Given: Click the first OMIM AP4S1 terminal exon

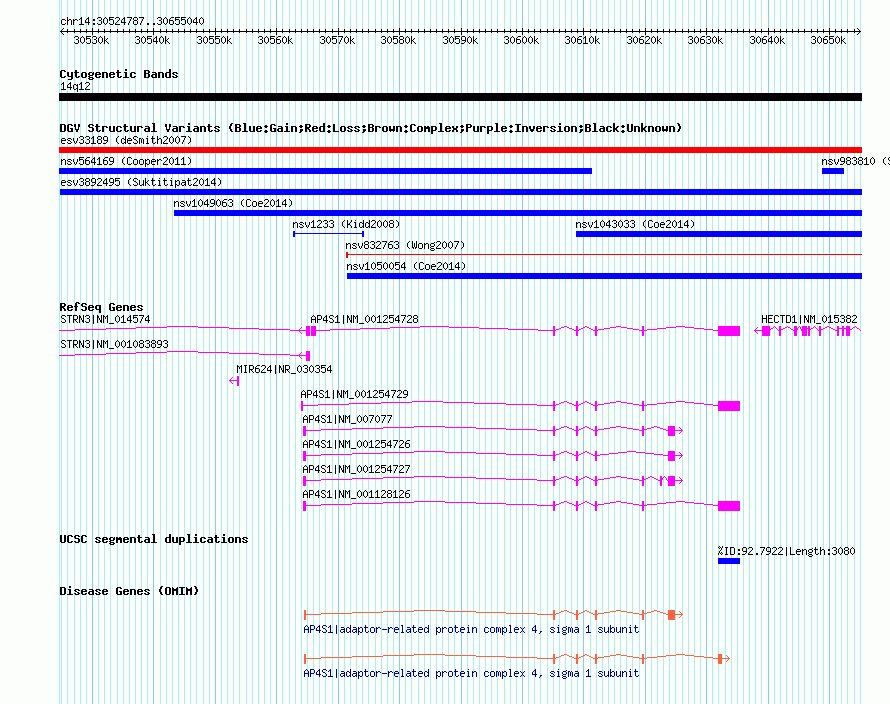Looking at the screenshot, I should [671, 615].
